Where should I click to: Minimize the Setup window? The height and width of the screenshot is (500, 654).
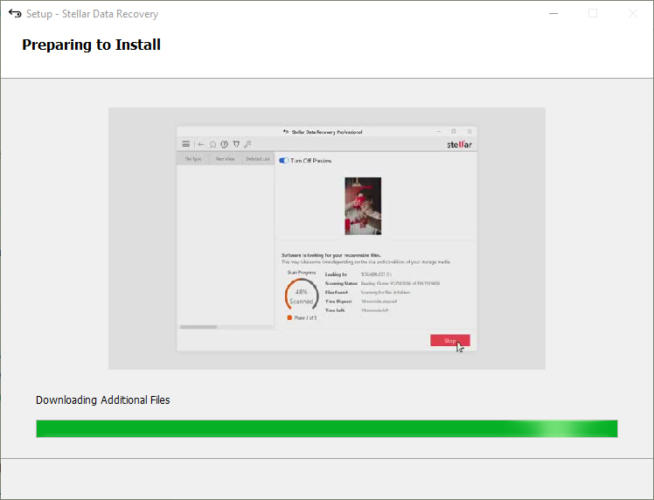[x=553, y=14]
